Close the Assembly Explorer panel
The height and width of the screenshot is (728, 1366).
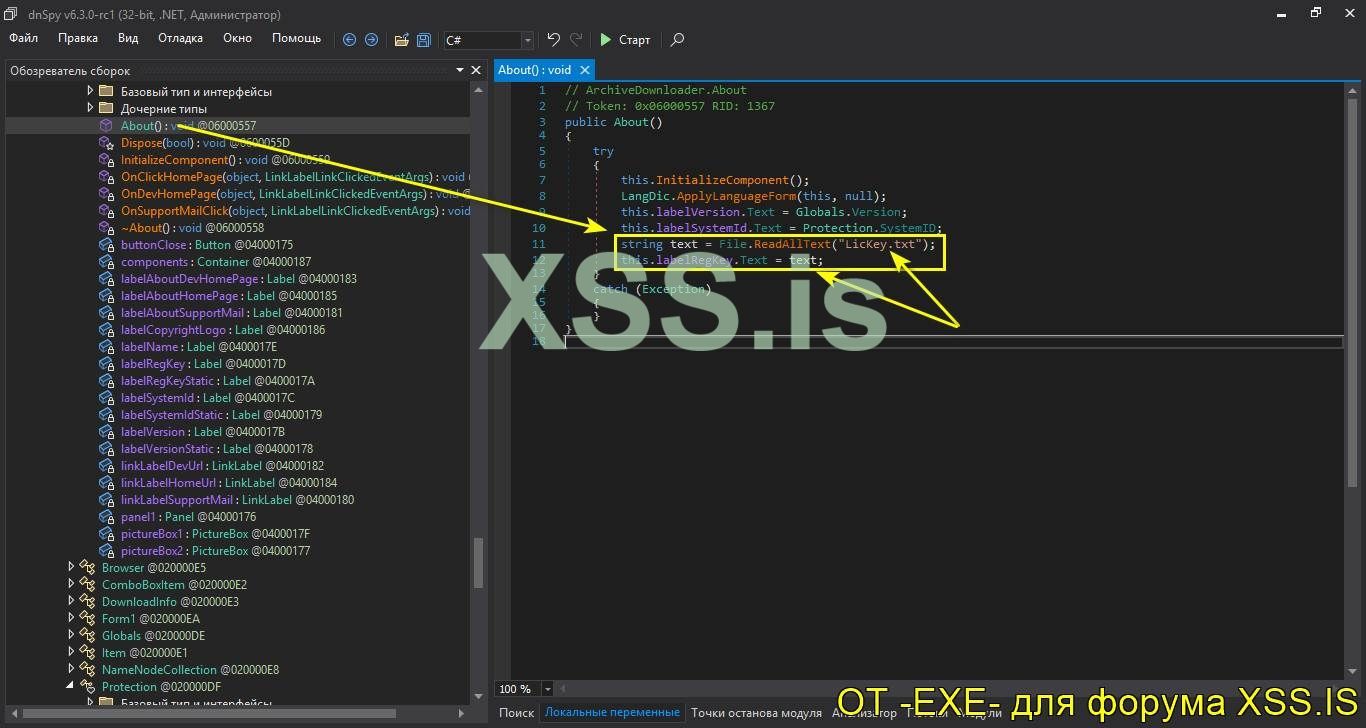[476, 70]
